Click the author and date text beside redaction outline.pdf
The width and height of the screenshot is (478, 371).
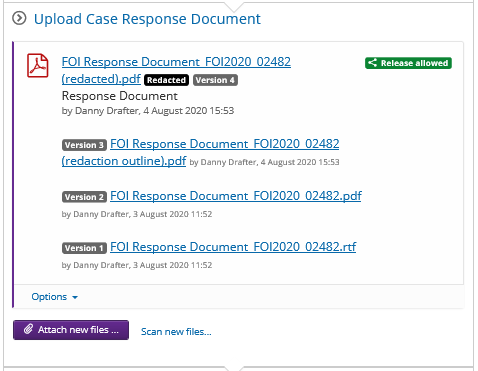click(264, 162)
